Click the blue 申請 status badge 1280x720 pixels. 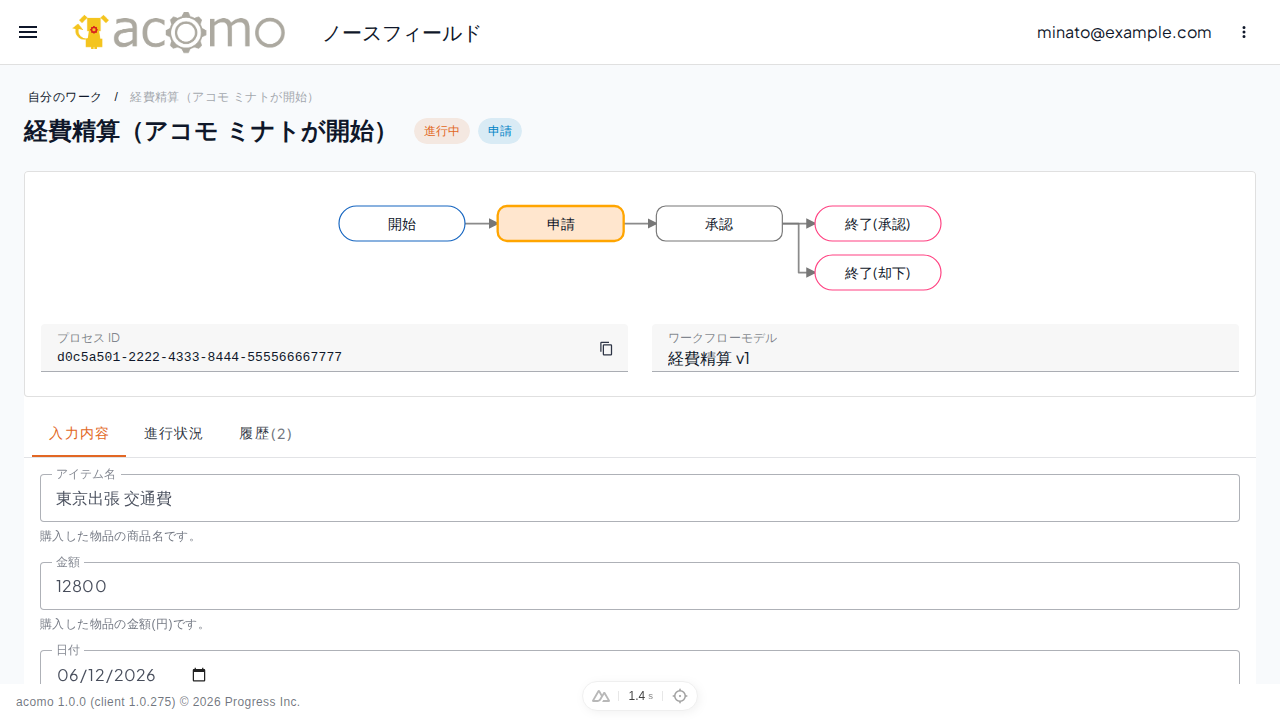tap(500, 131)
